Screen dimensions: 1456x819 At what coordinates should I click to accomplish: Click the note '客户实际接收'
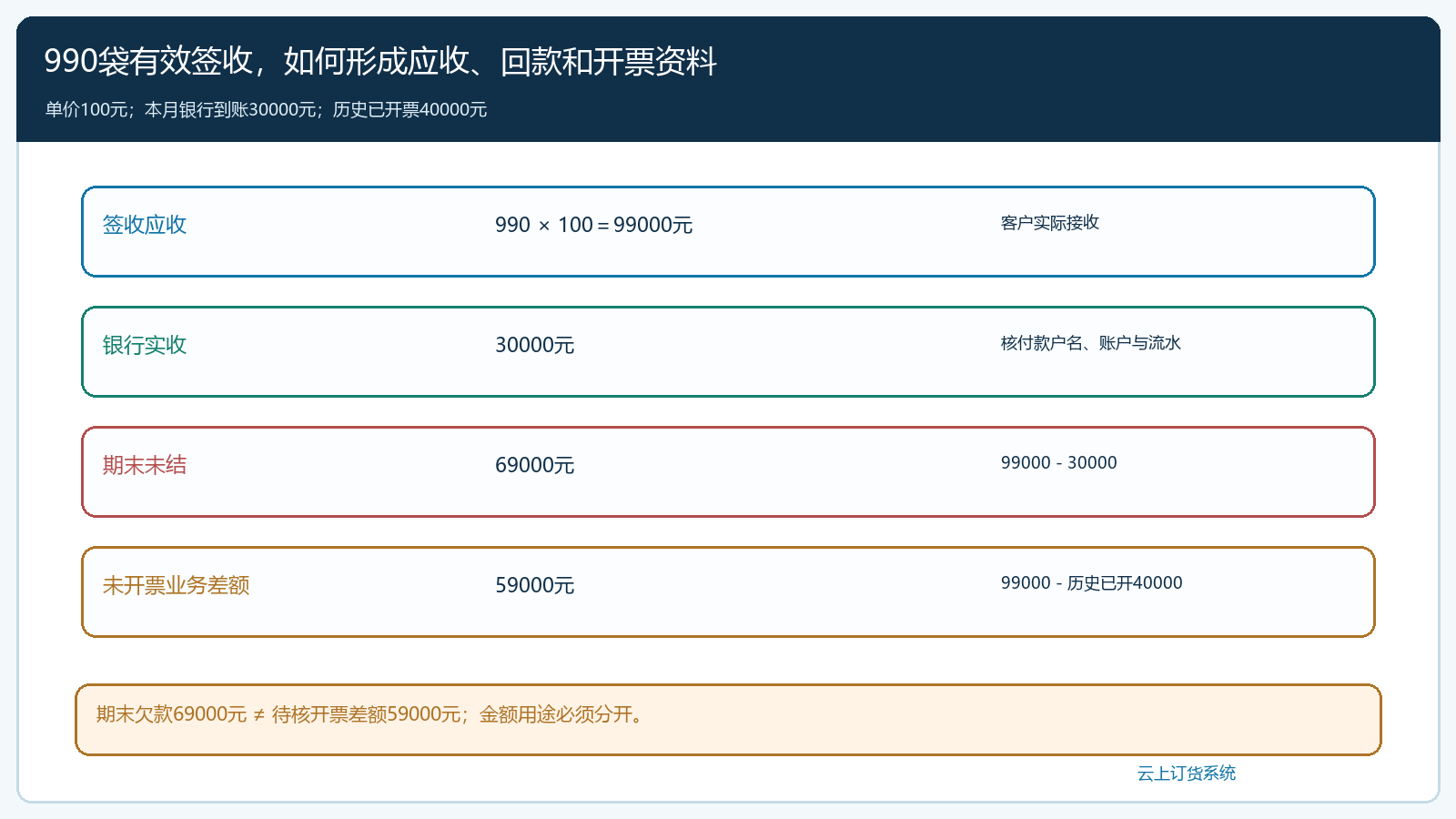click(x=1050, y=223)
